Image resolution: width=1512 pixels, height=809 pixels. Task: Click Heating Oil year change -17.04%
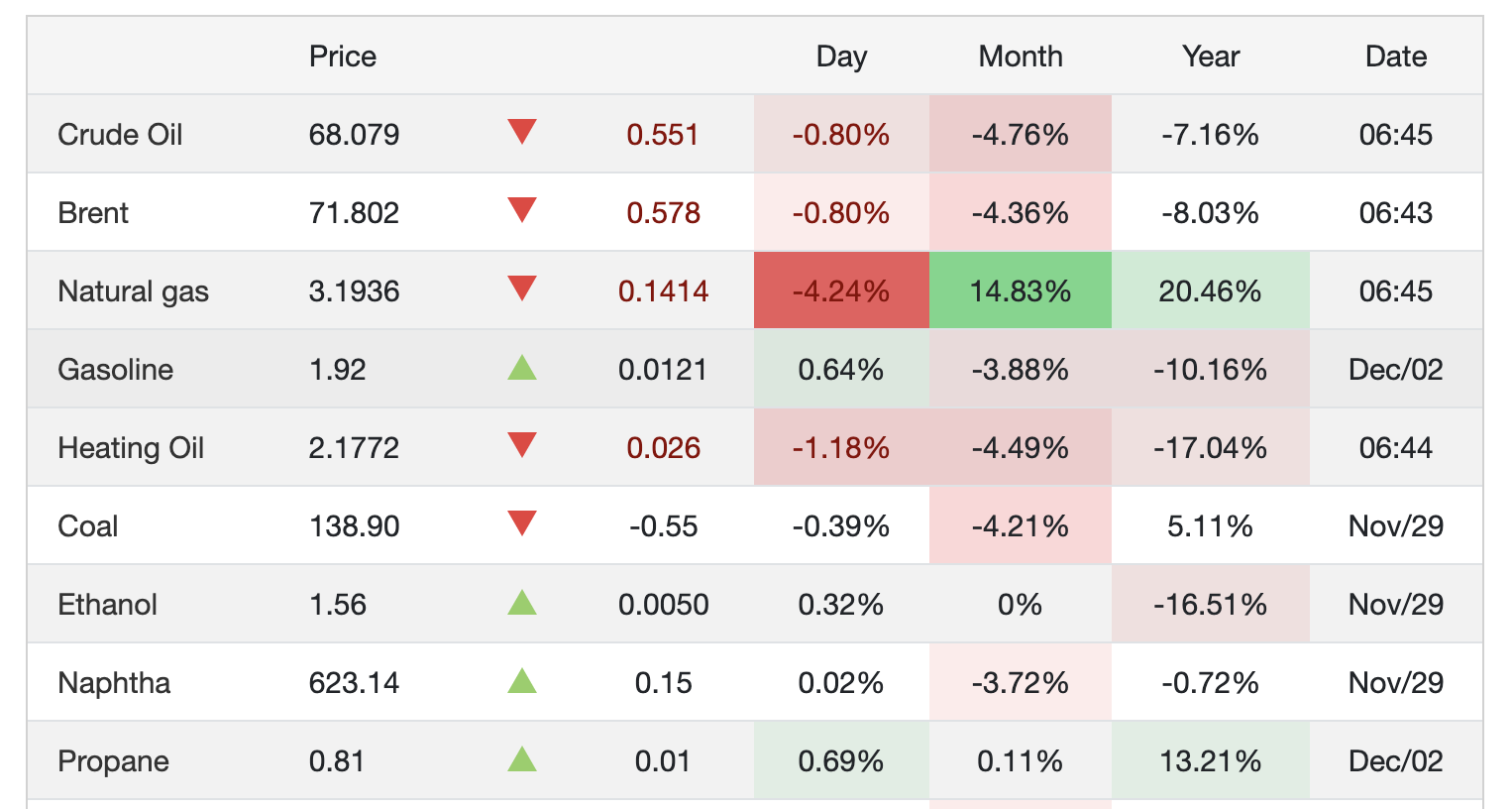click(x=1211, y=447)
